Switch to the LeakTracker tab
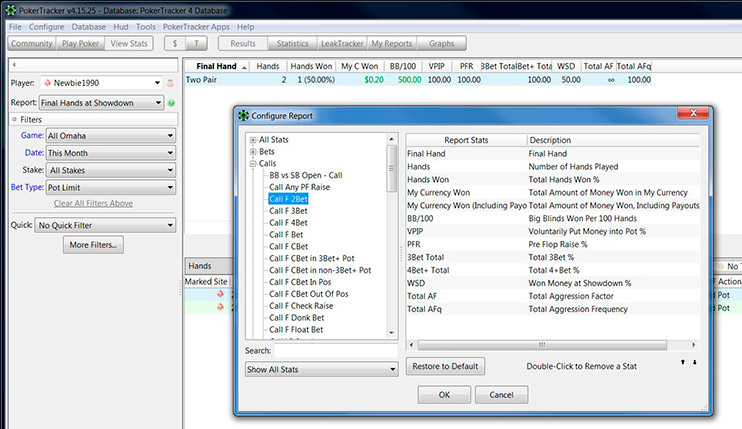The width and height of the screenshot is (742, 429). click(342, 44)
